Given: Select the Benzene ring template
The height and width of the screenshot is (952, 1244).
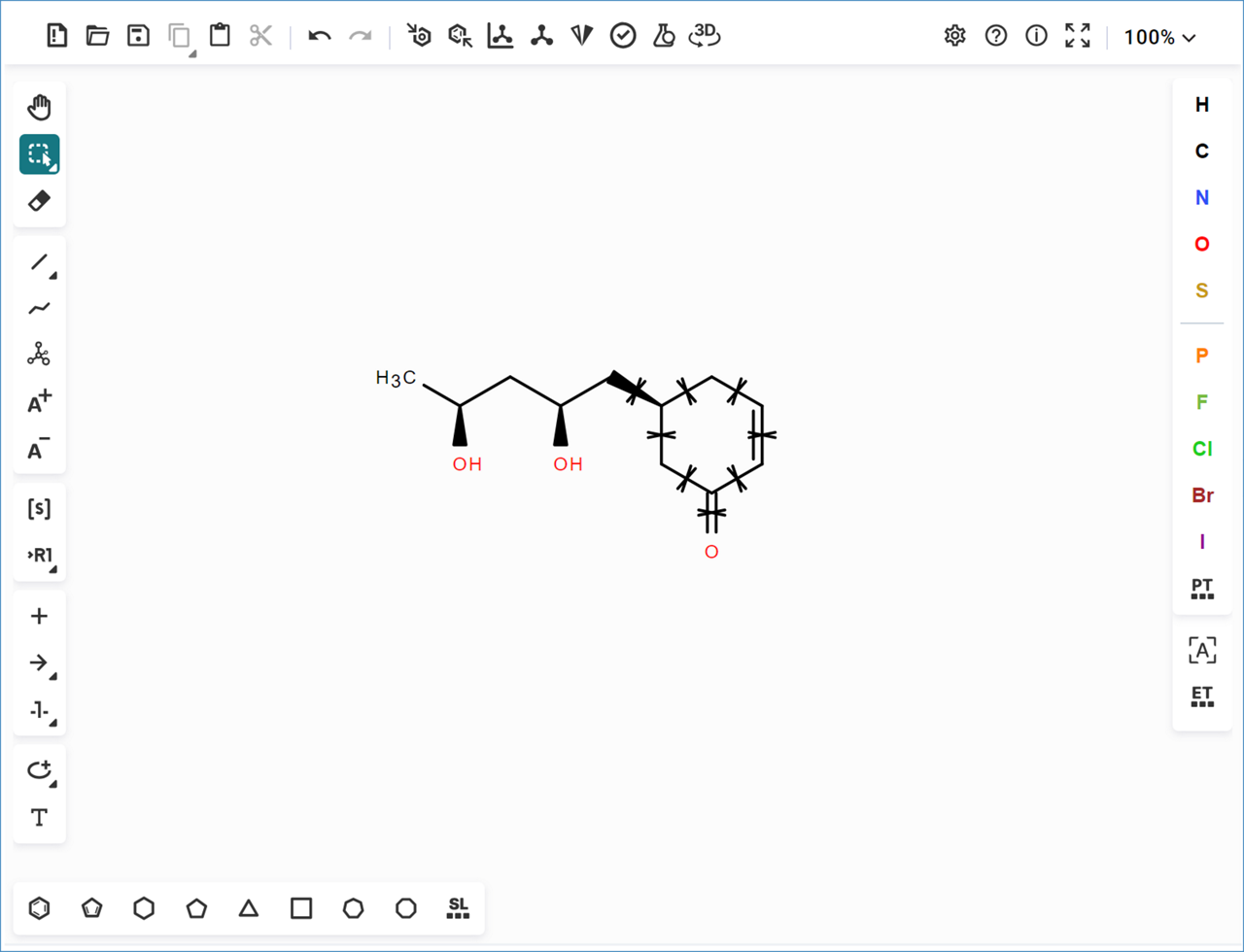Looking at the screenshot, I should [39, 908].
